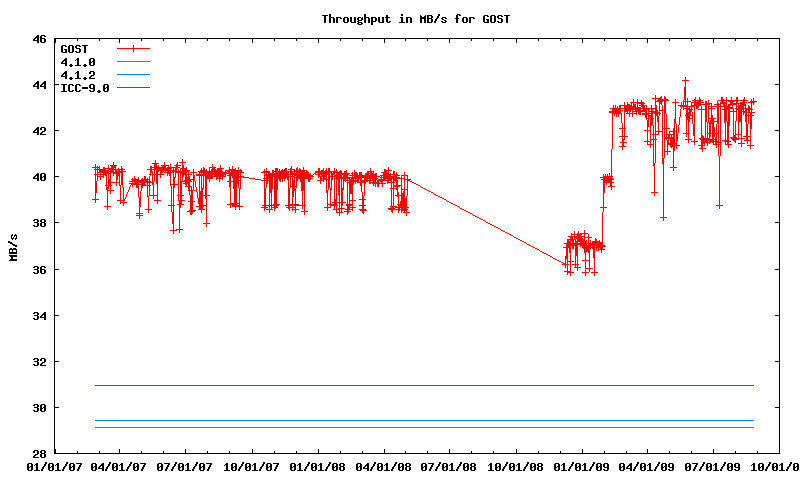Click the 01/01/07 x-axis date label

coord(53,466)
